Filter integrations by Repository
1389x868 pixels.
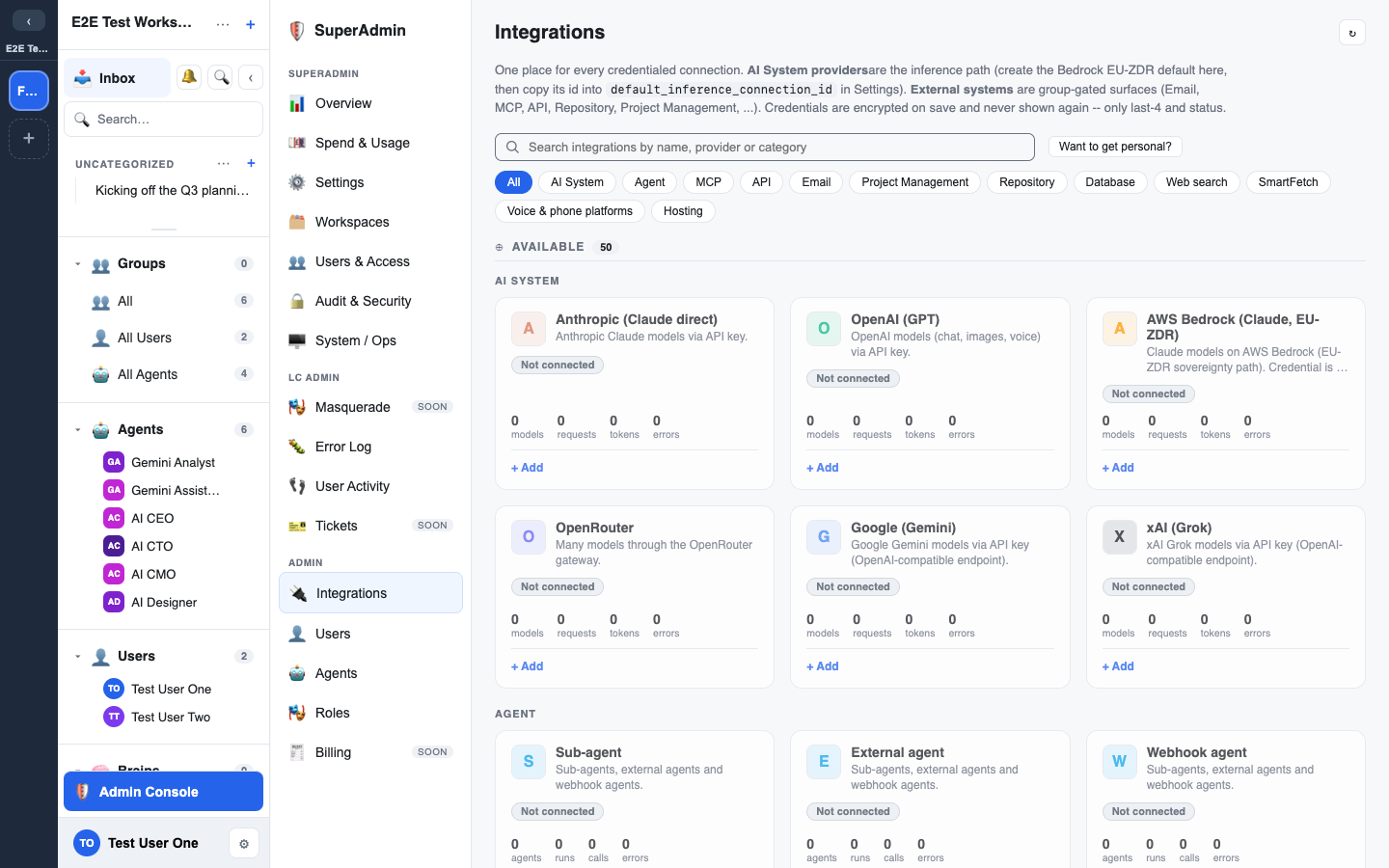point(1027,182)
